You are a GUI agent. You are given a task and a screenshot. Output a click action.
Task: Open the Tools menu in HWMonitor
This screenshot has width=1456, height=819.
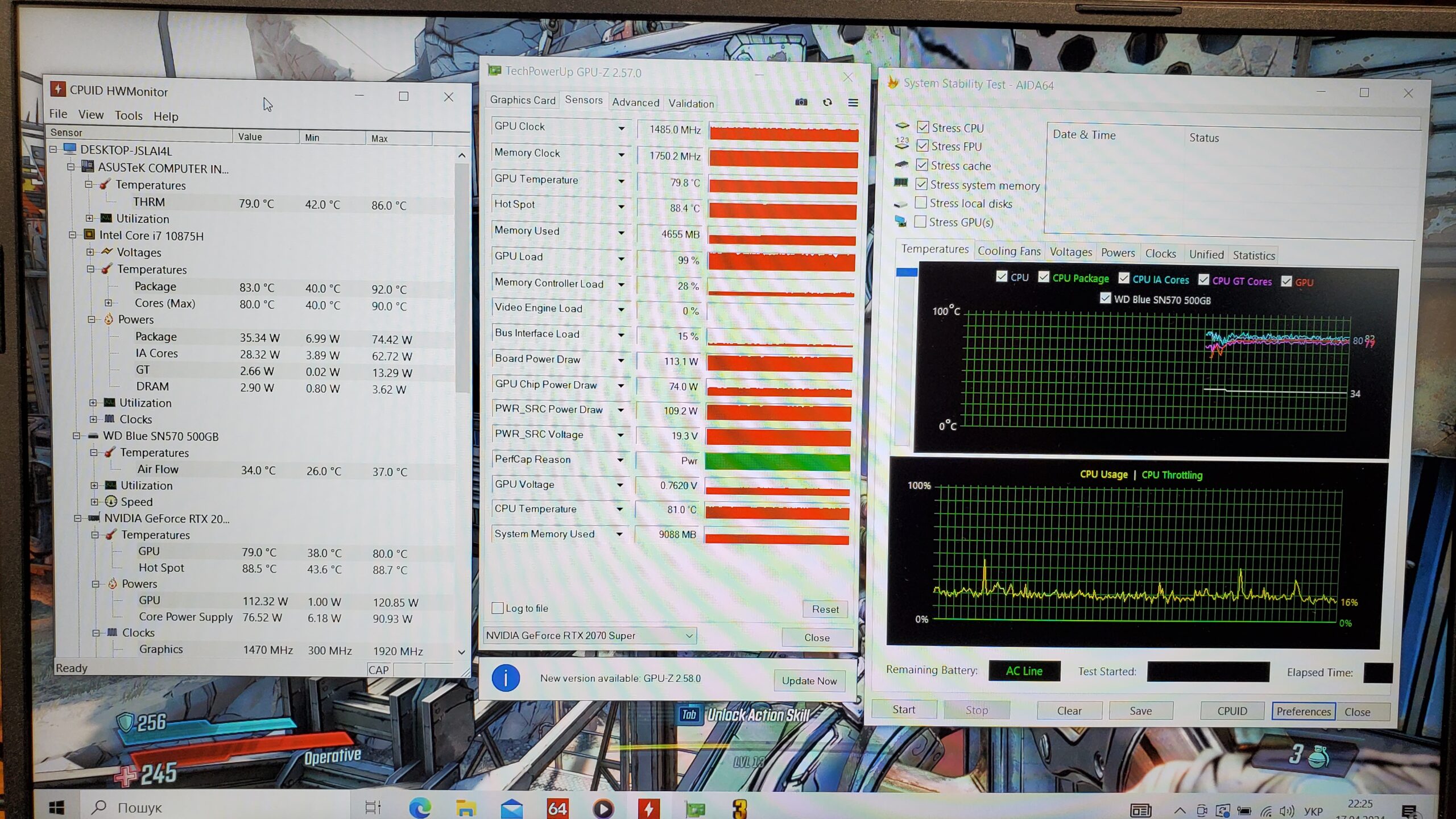pos(129,115)
